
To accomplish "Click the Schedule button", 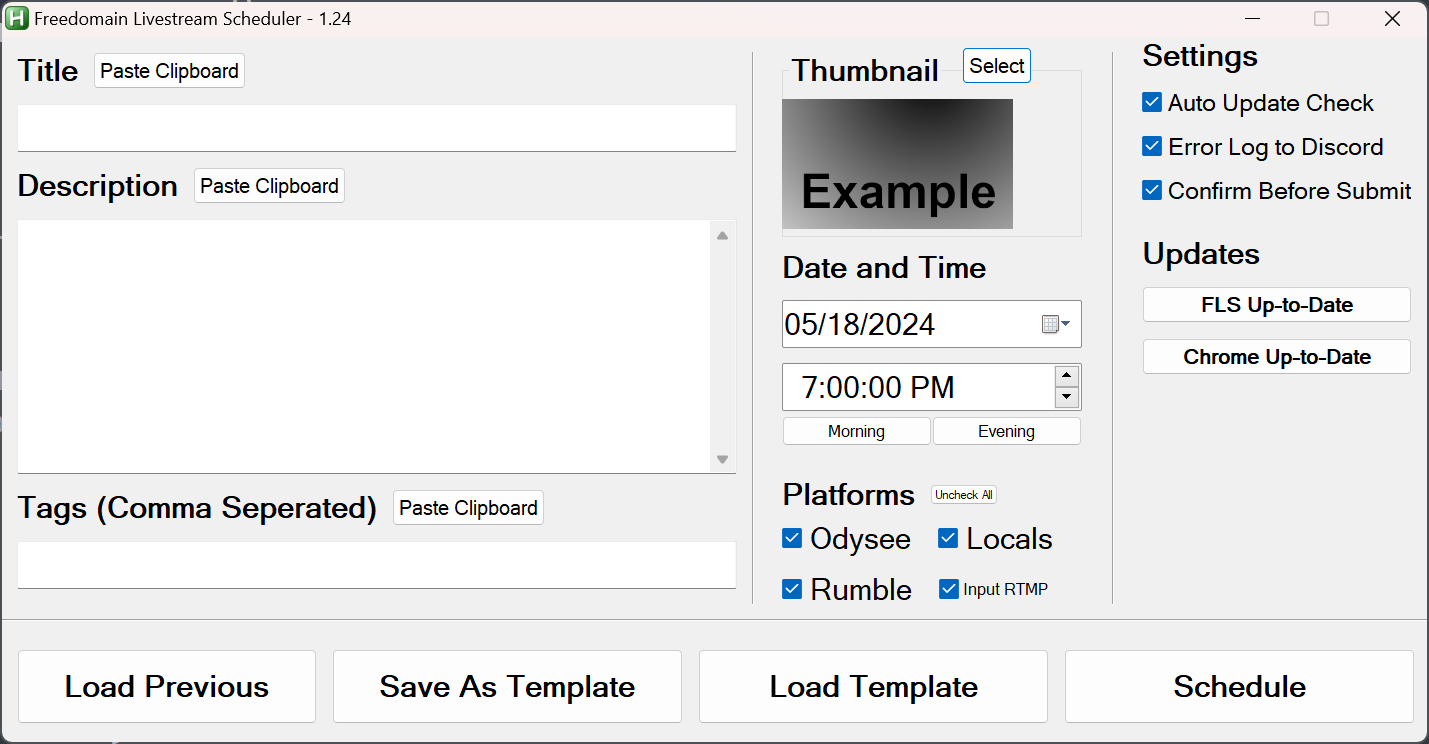I will click(x=1239, y=686).
